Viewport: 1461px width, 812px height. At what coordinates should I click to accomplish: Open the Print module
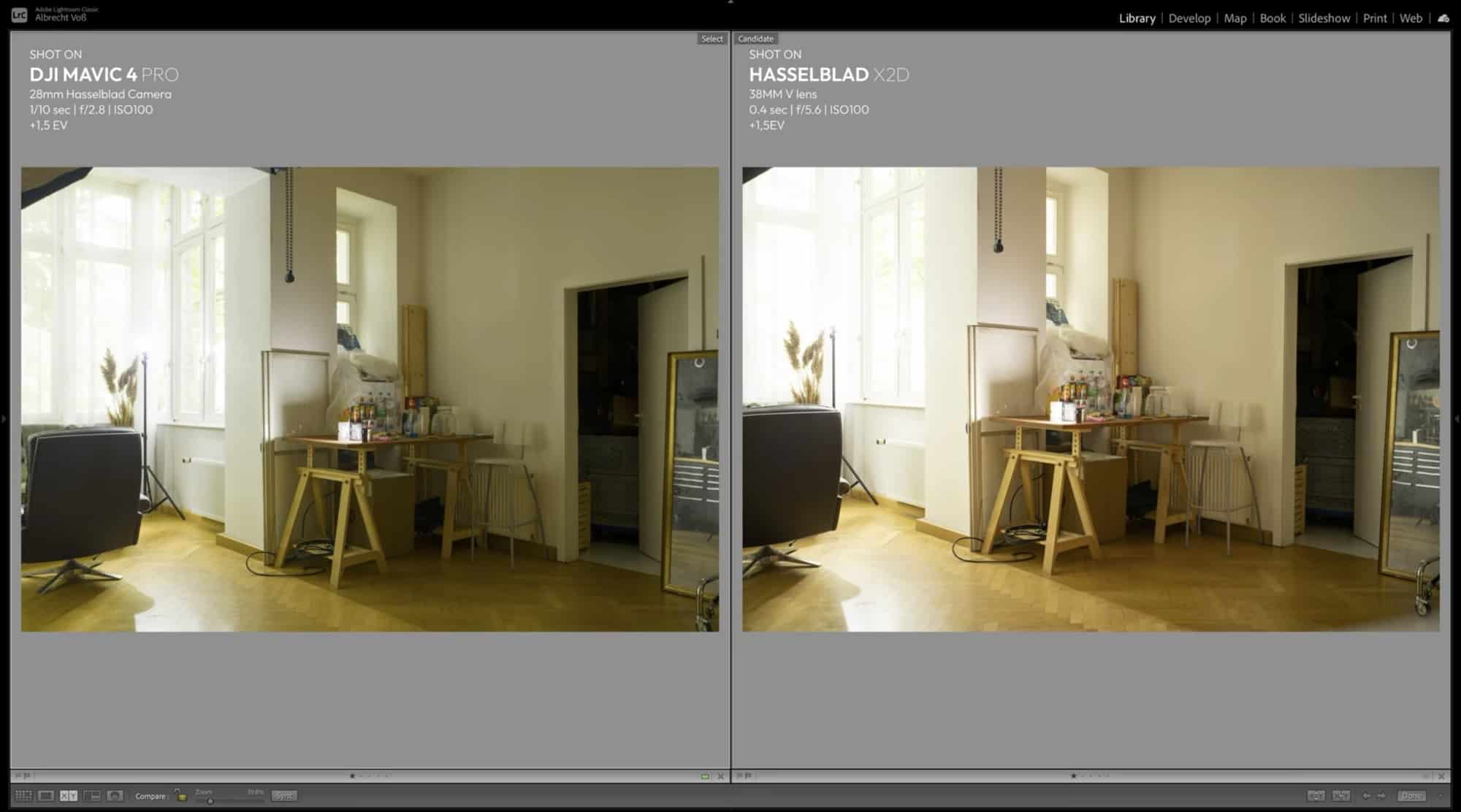coord(1374,18)
